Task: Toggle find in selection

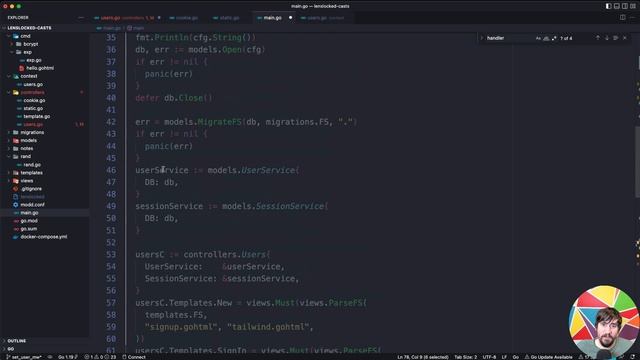Action: (x=616, y=38)
